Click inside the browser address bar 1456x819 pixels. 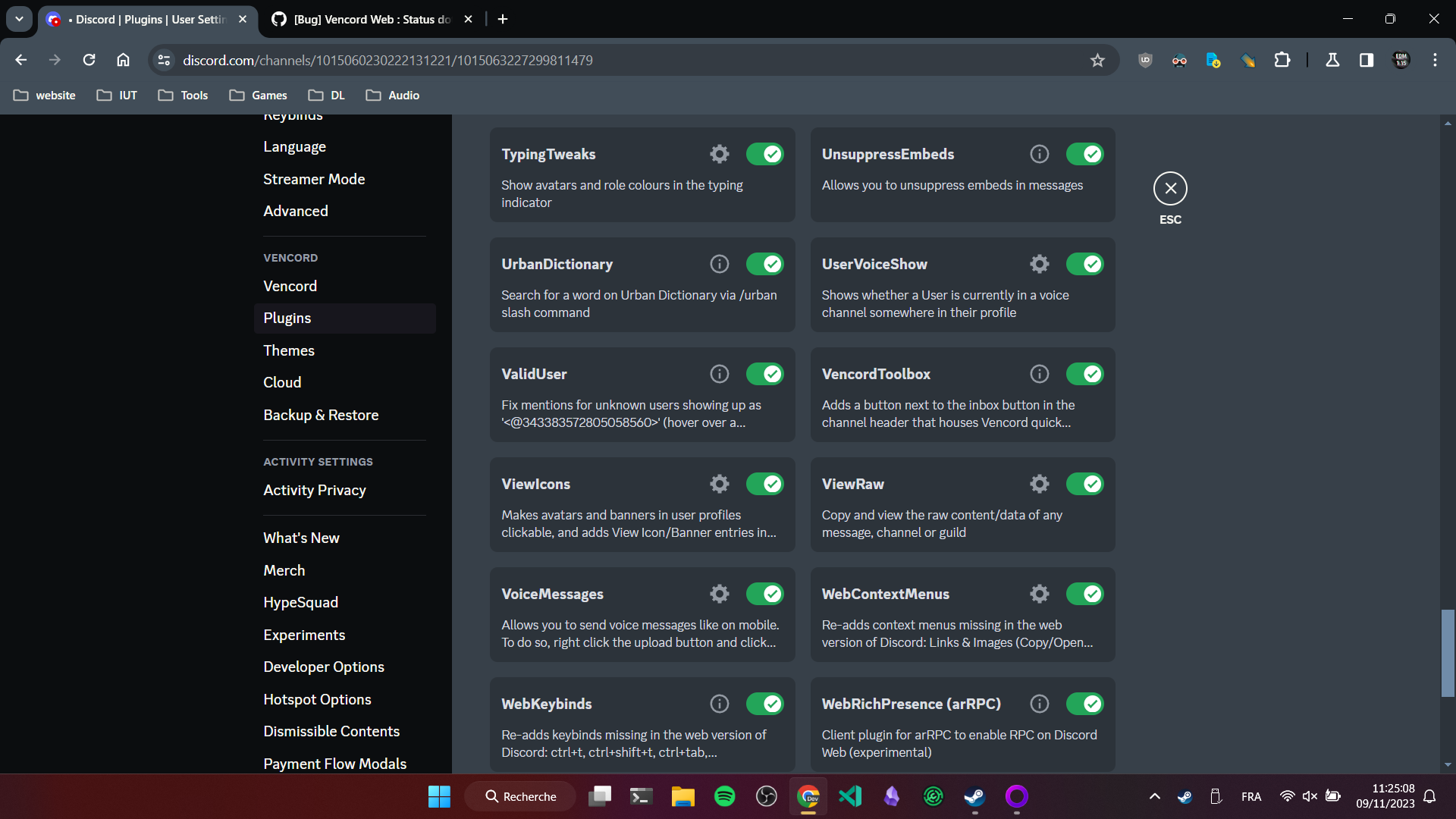531,60
